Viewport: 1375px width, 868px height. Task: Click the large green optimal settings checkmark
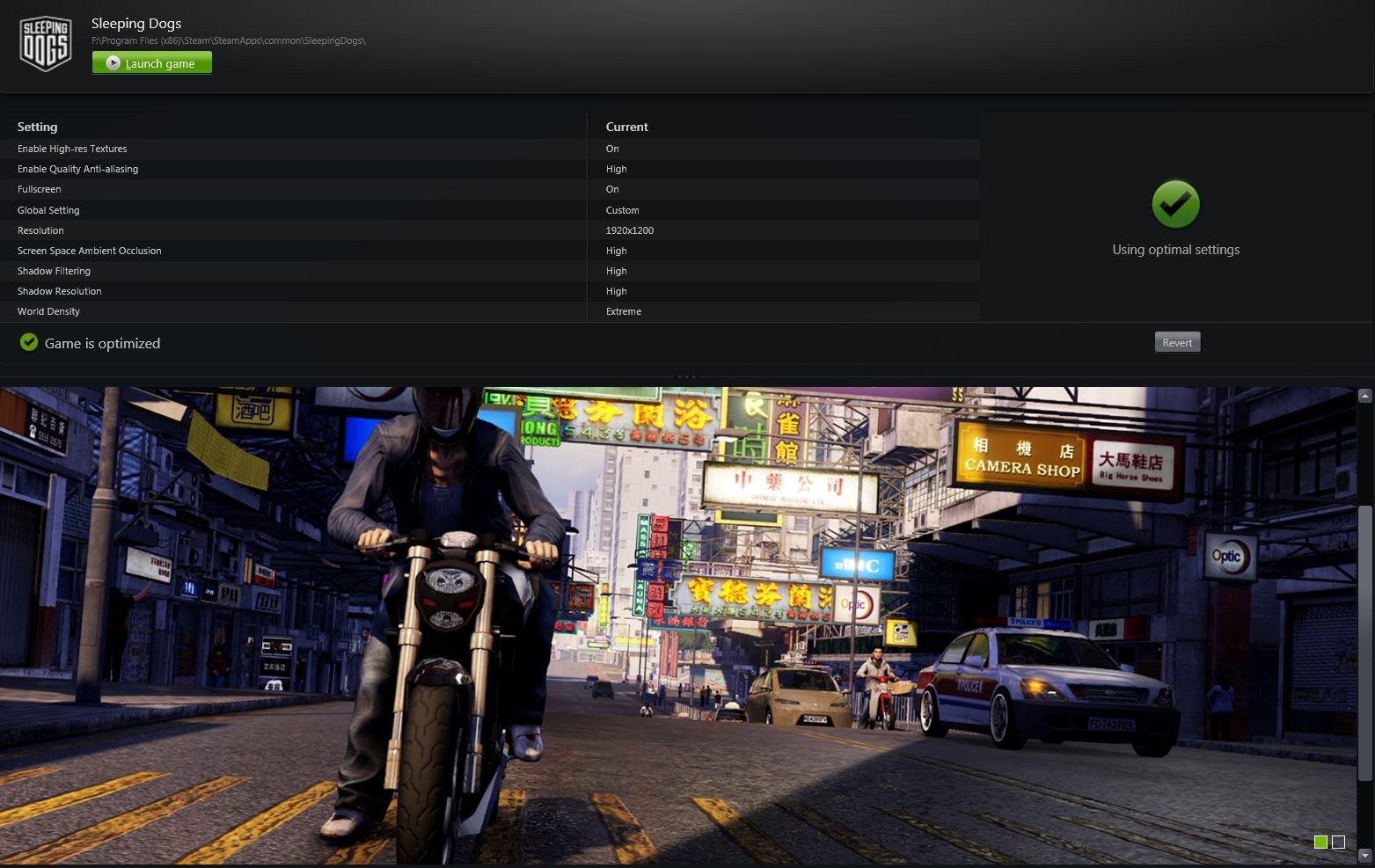point(1175,204)
